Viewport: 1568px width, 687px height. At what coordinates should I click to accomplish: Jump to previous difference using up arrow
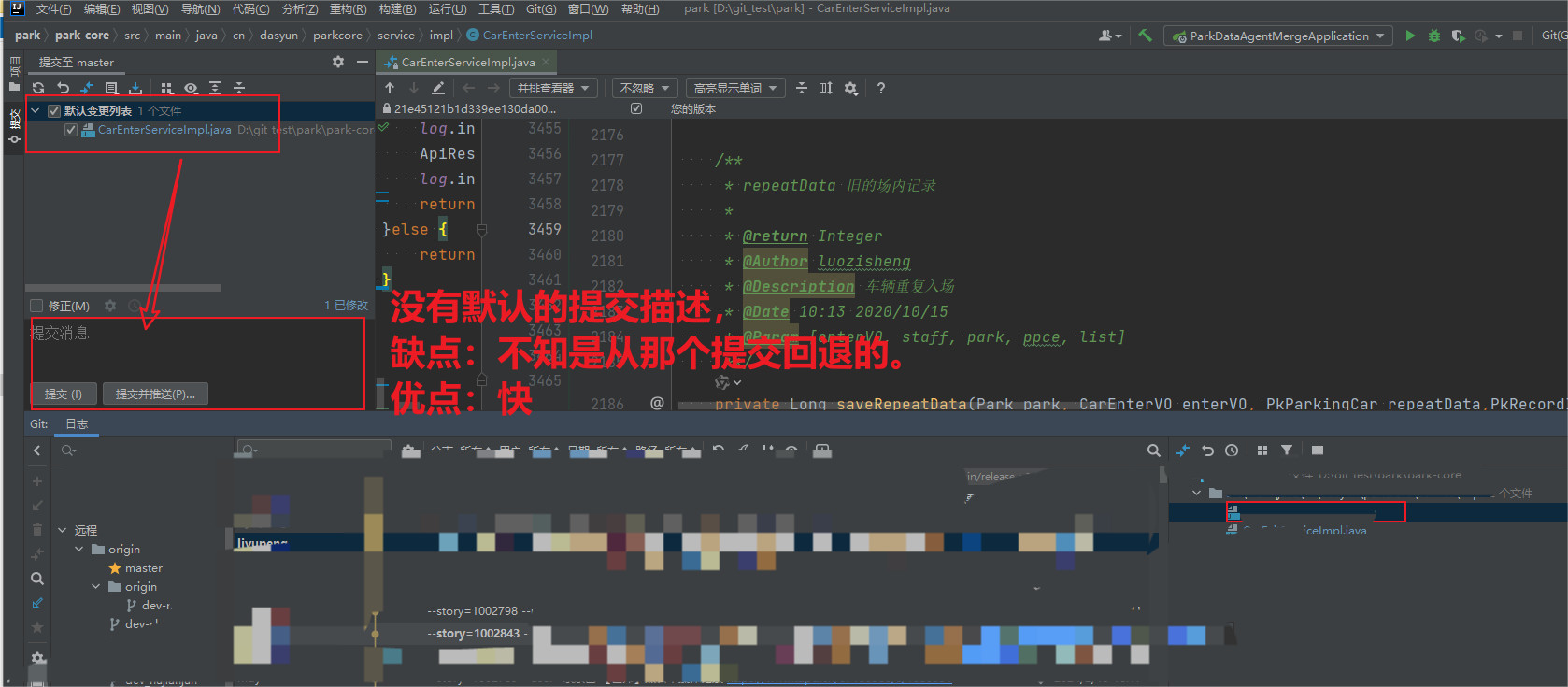click(x=390, y=88)
